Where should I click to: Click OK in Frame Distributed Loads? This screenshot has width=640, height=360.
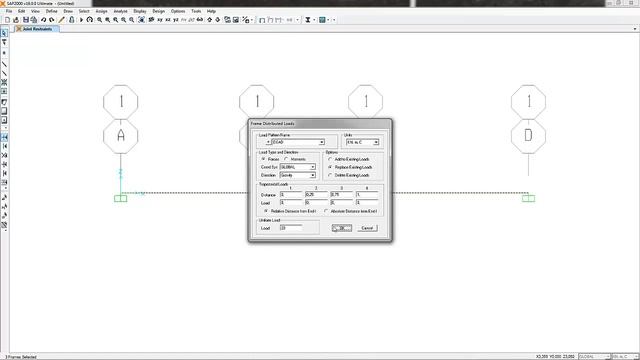(x=342, y=228)
